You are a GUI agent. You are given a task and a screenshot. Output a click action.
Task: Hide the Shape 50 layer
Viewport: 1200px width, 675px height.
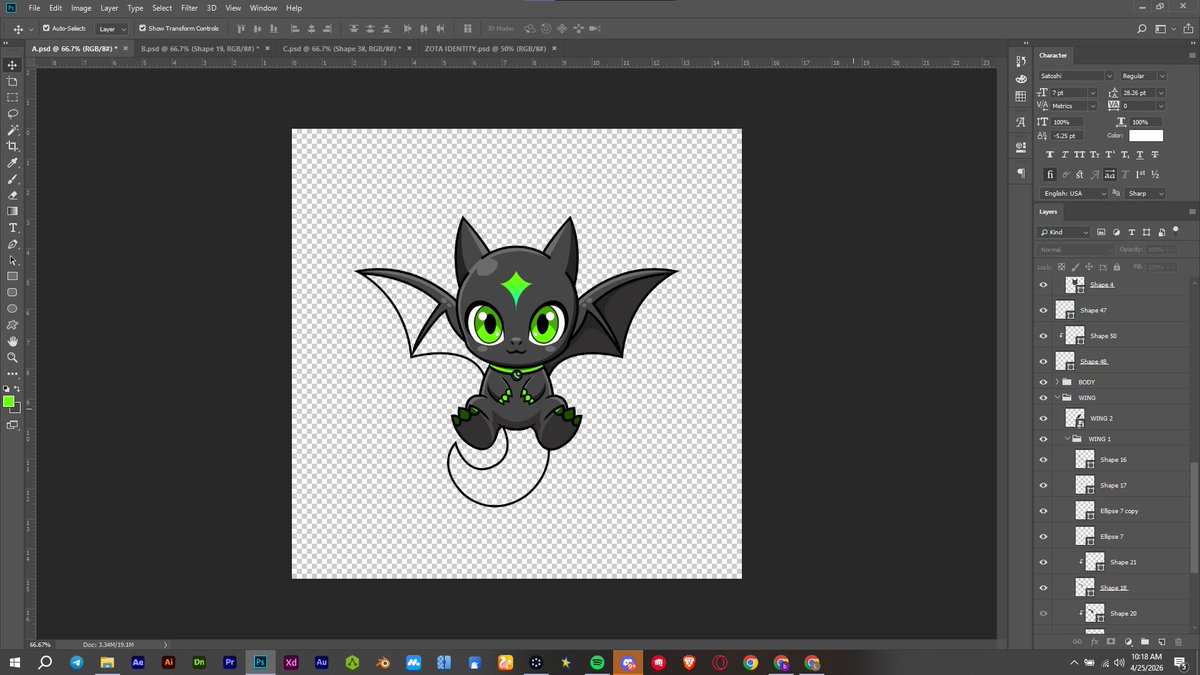(1043, 336)
